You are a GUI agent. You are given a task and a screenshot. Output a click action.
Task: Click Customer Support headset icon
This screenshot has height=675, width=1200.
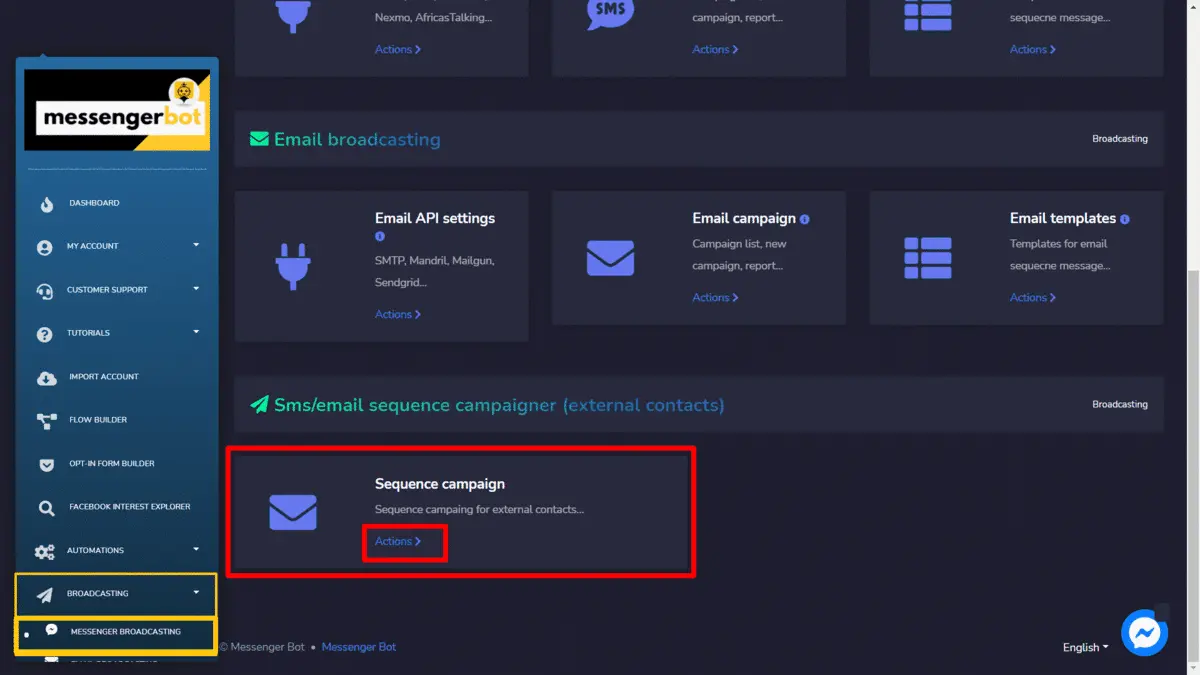[x=45, y=291]
